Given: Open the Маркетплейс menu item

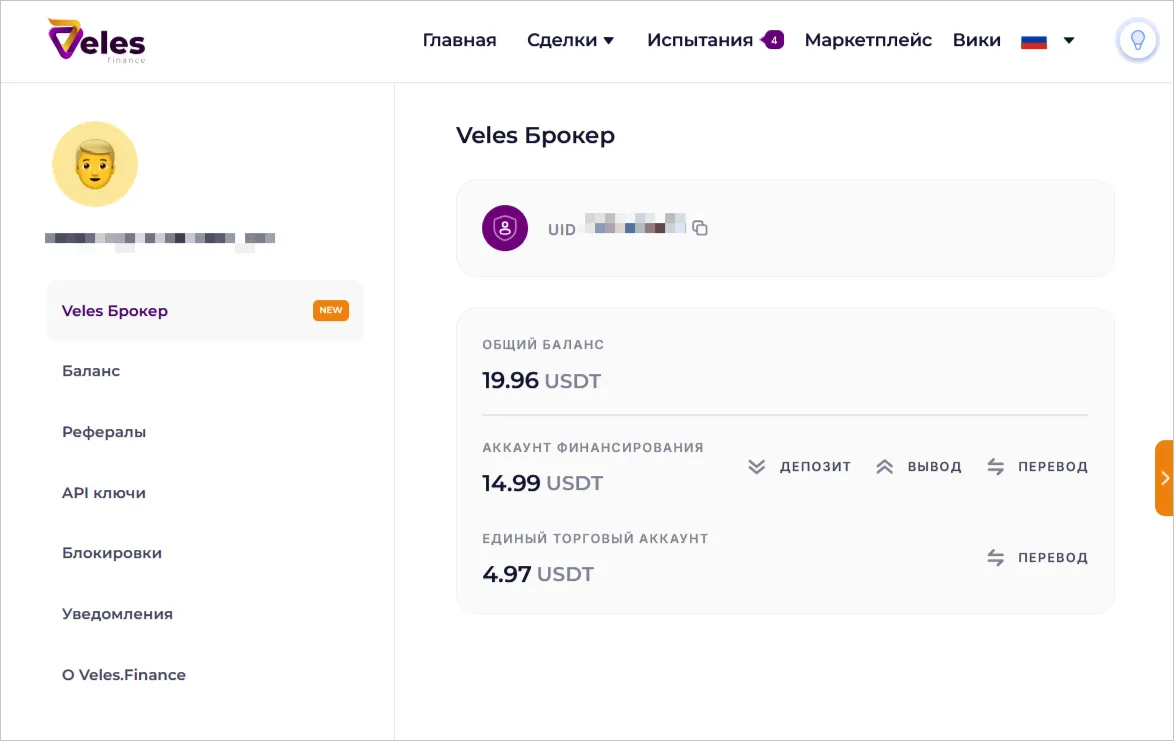Looking at the screenshot, I should (868, 40).
